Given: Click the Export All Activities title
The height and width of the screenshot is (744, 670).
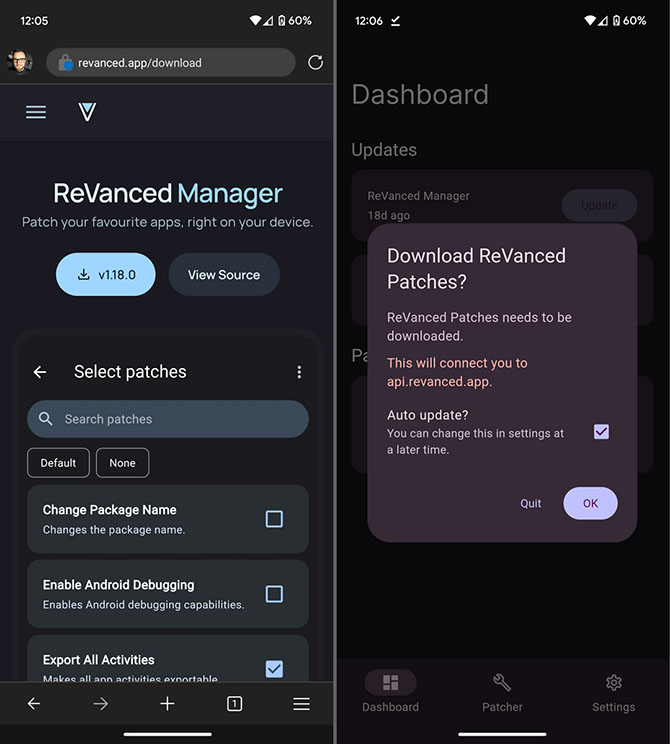Looking at the screenshot, I should [99, 660].
